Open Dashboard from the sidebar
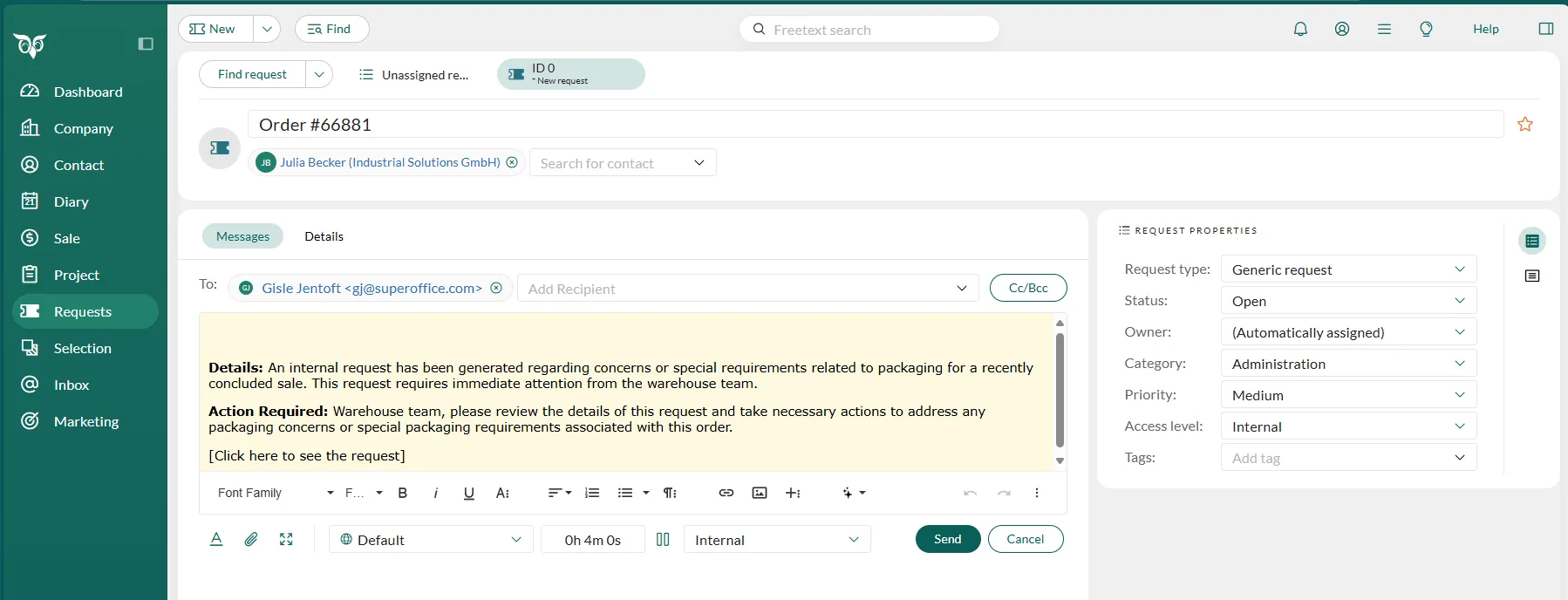 point(87,92)
